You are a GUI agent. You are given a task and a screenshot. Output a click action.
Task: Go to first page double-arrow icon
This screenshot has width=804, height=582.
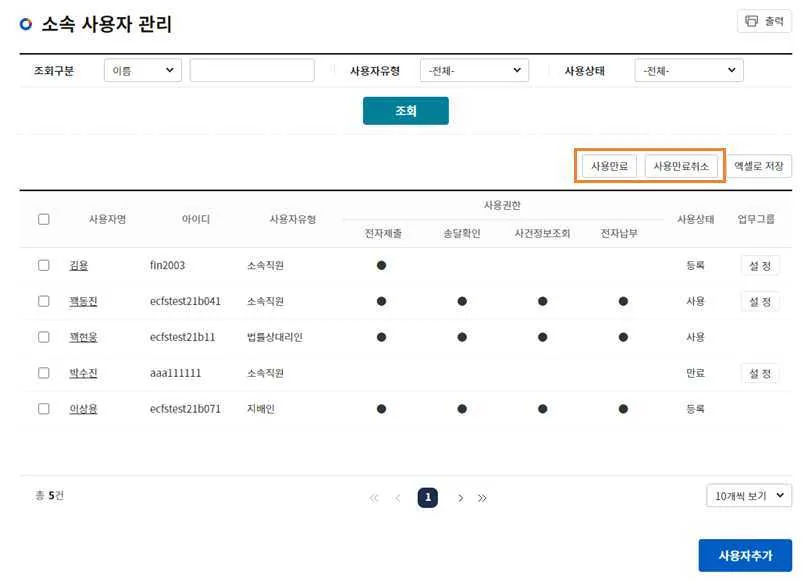click(374, 498)
